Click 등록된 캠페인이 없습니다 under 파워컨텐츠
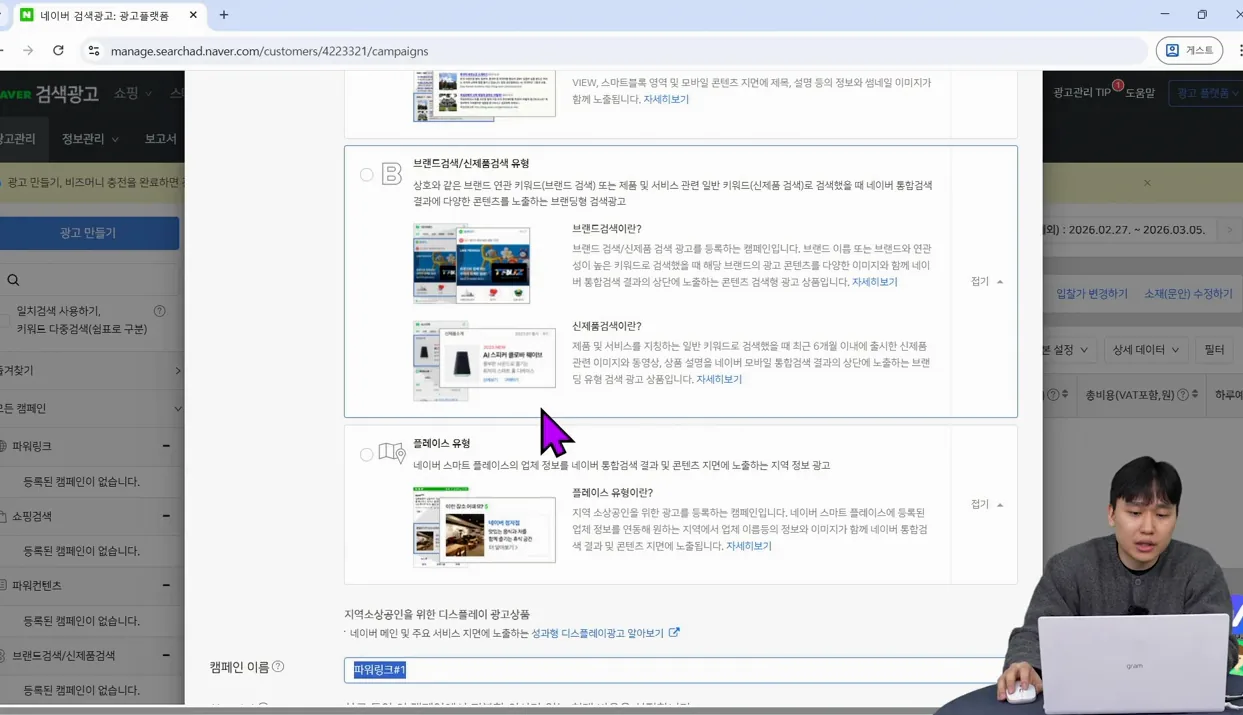Screen dimensions: 1243x715 (x=82, y=621)
